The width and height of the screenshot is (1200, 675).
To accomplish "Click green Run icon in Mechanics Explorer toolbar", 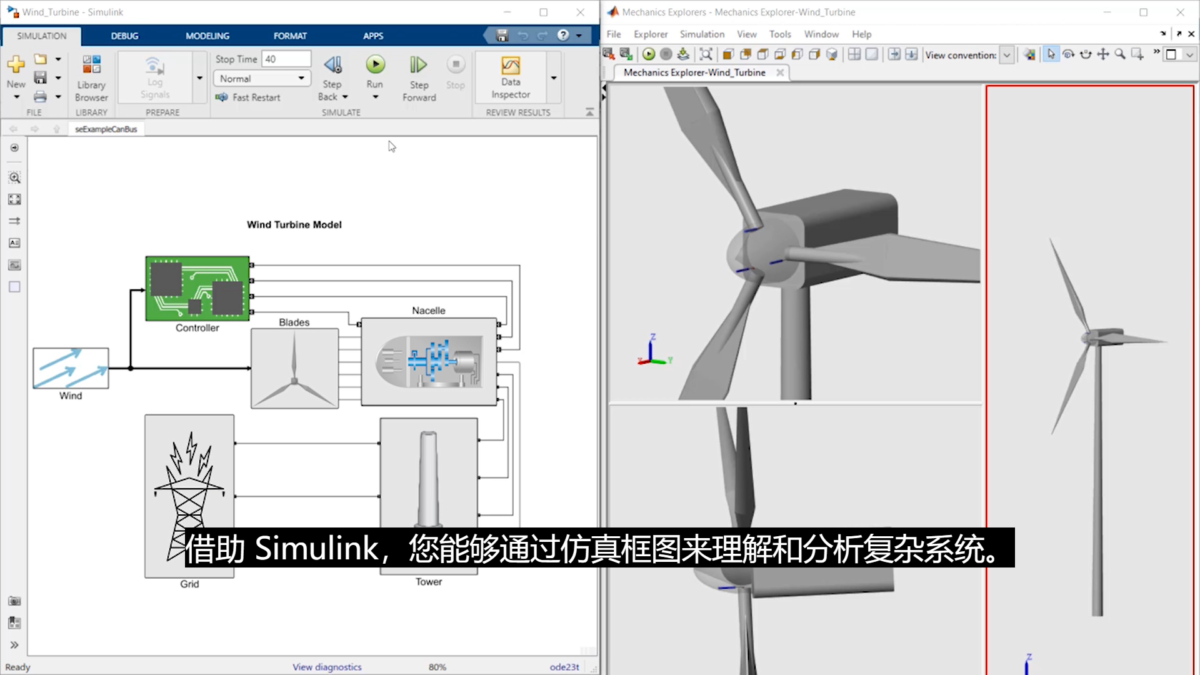I will 648,55.
